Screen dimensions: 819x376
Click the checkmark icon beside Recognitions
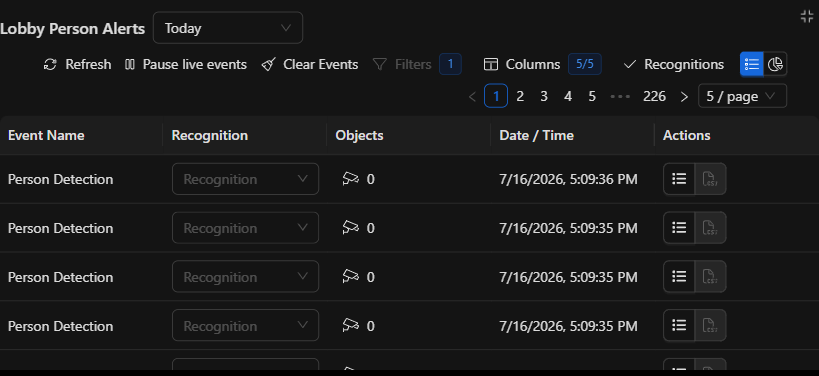point(630,65)
